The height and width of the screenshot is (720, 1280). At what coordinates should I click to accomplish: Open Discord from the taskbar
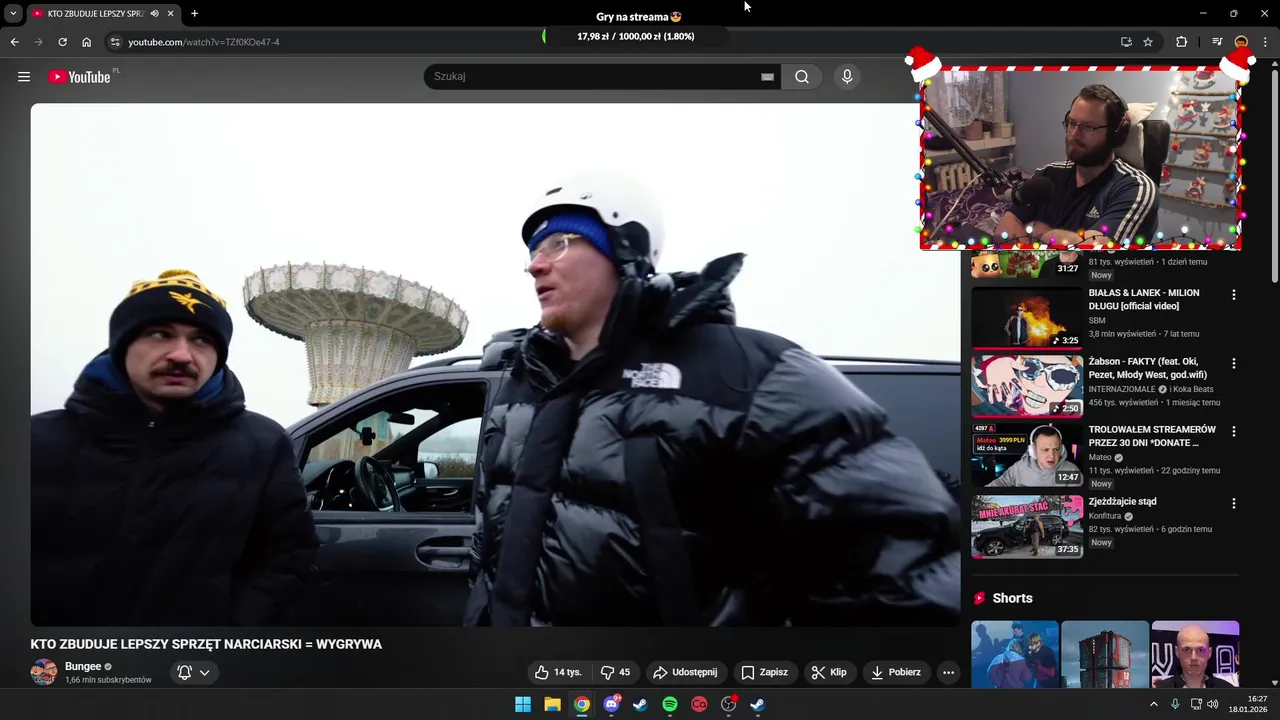point(611,704)
